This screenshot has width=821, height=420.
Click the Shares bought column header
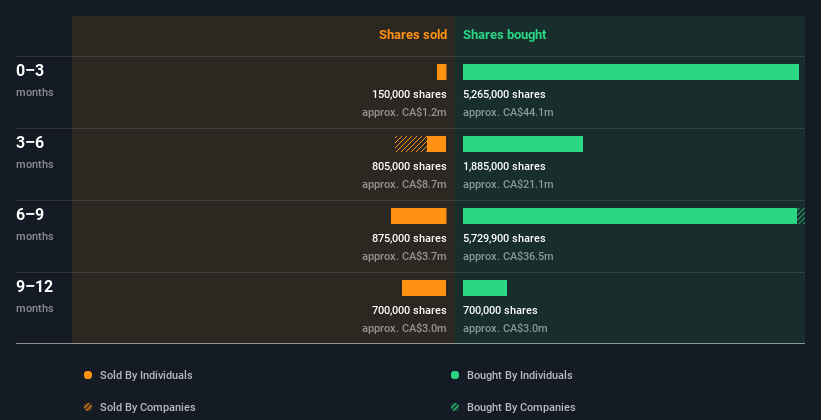pos(504,35)
